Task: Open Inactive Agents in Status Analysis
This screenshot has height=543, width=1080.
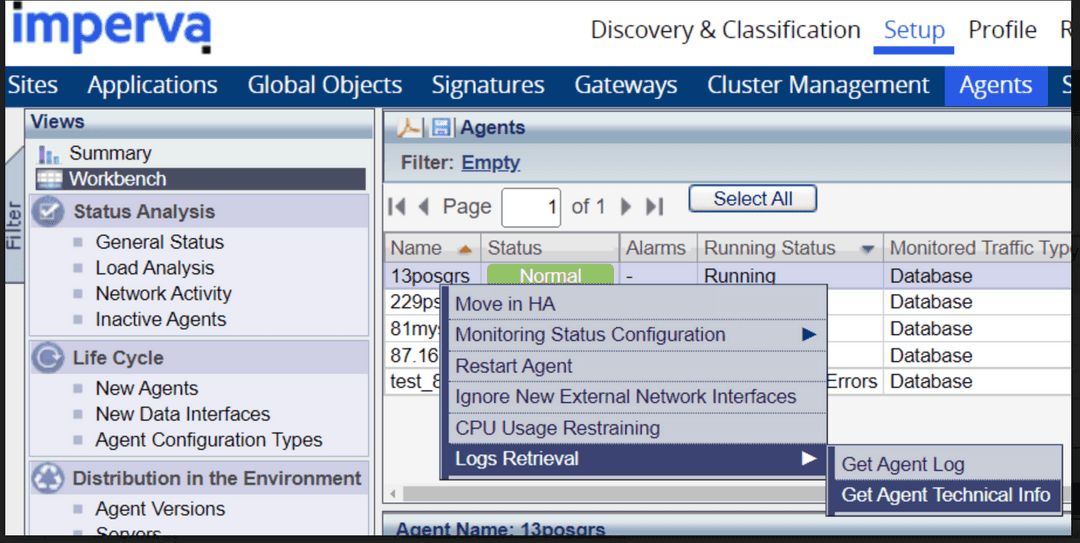Action: (x=160, y=320)
